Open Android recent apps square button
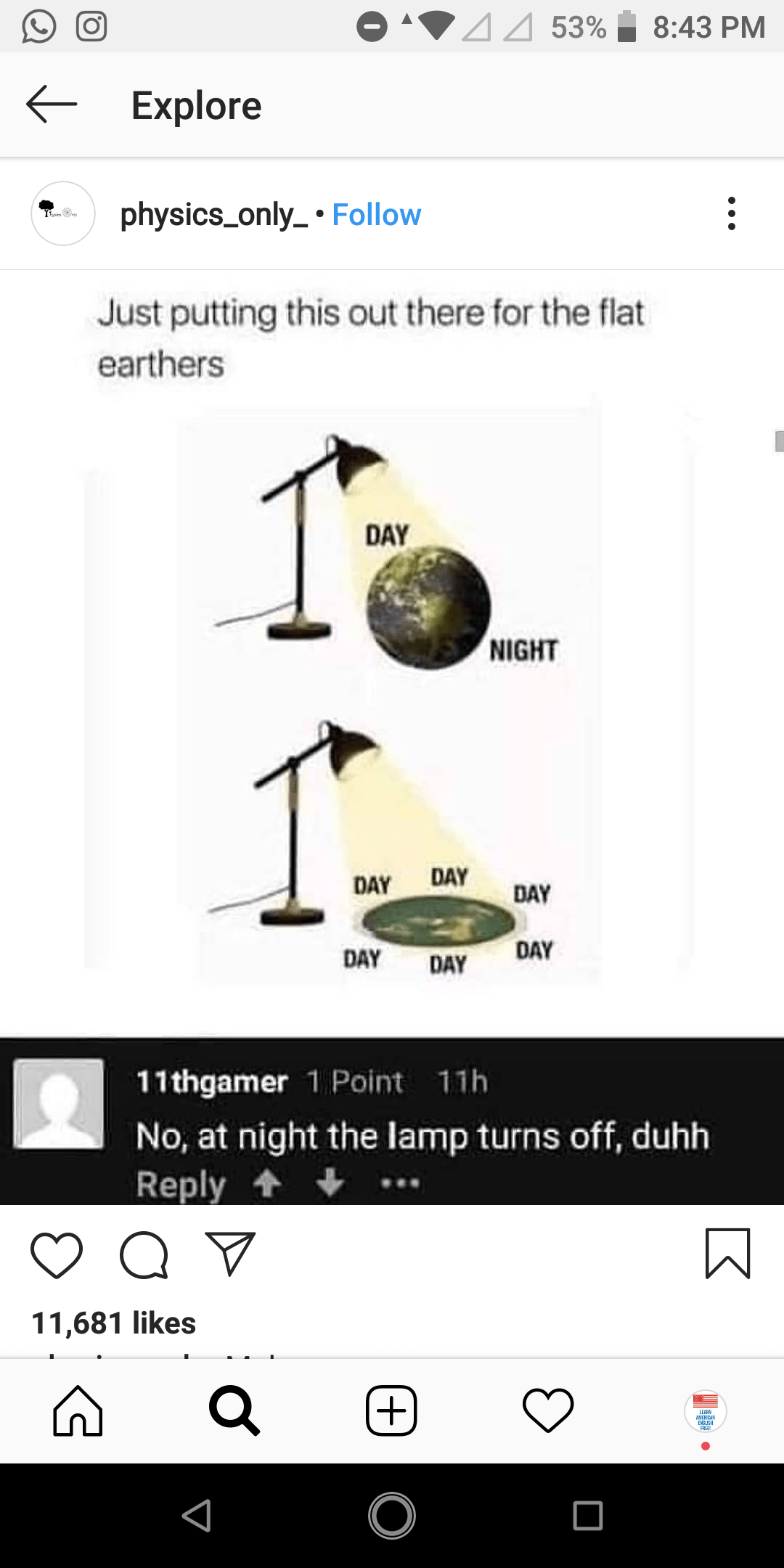This screenshot has height=1568, width=784. [x=588, y=1515]
